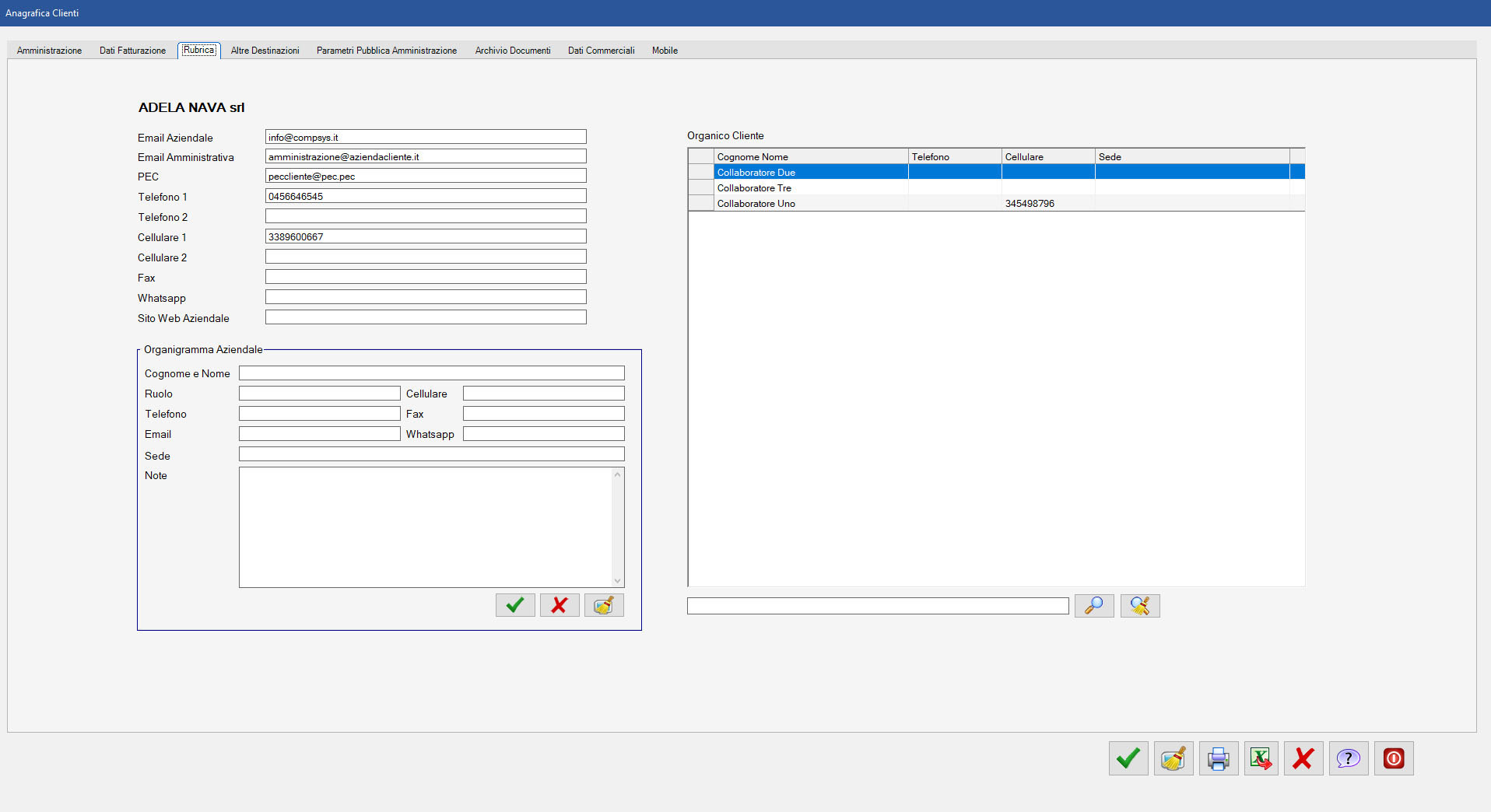Screen dimensions: 1491x812
Task: Open the Archivio Documenti tab
Action: coord(512,51)
